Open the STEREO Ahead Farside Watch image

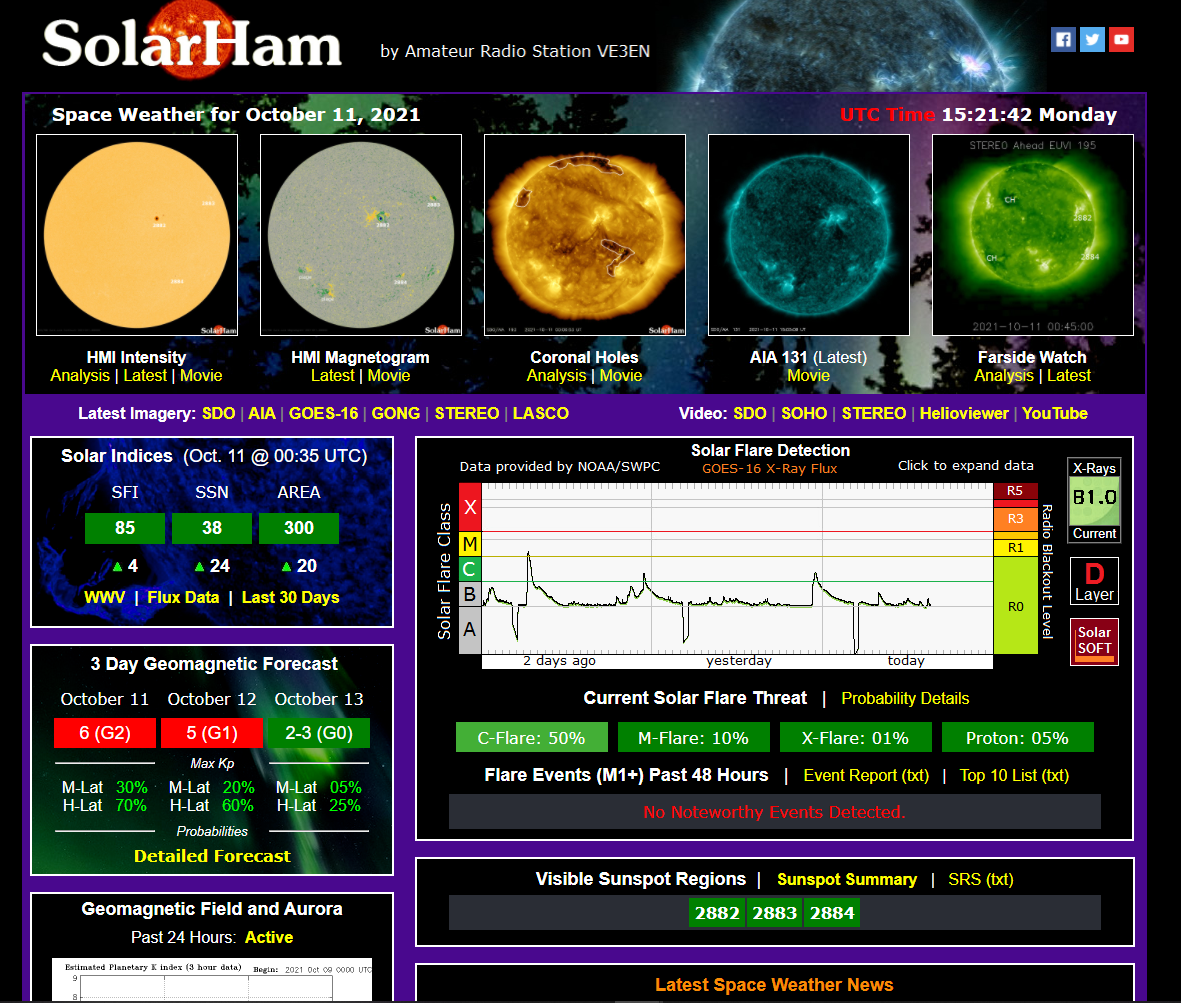click(1033, 235)
